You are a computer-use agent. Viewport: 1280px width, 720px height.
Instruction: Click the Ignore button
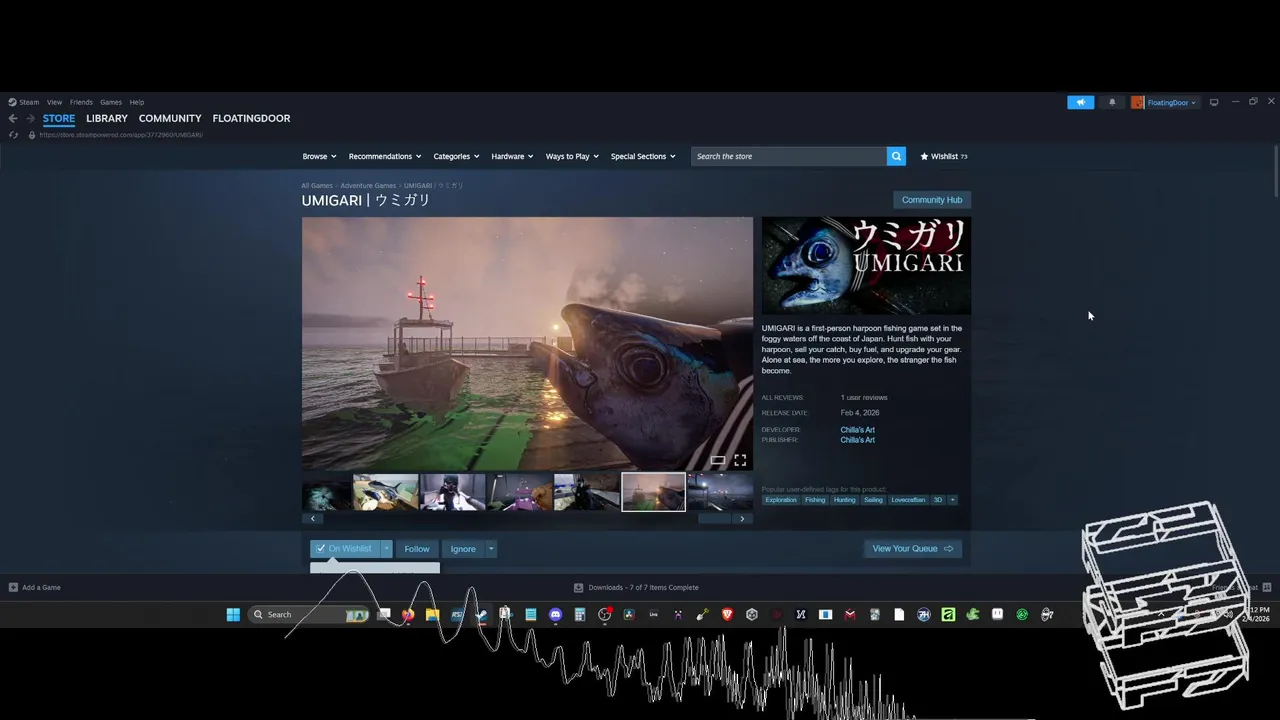tap(463, 548)
